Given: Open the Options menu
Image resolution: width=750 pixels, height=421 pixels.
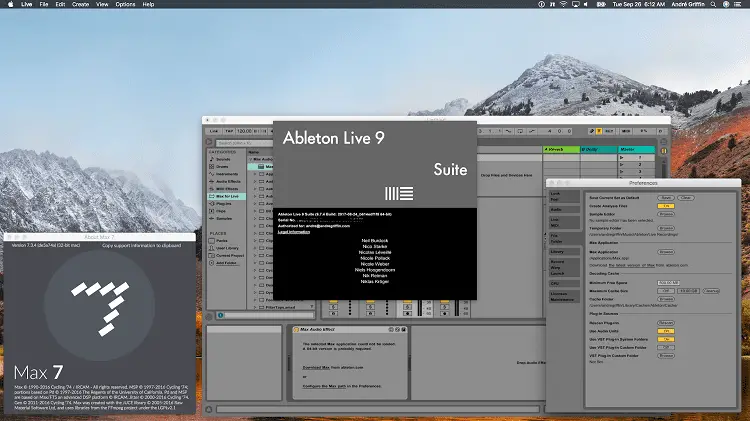Looking at the screenshot, I should pyautogui.click(x=125, y=4).
